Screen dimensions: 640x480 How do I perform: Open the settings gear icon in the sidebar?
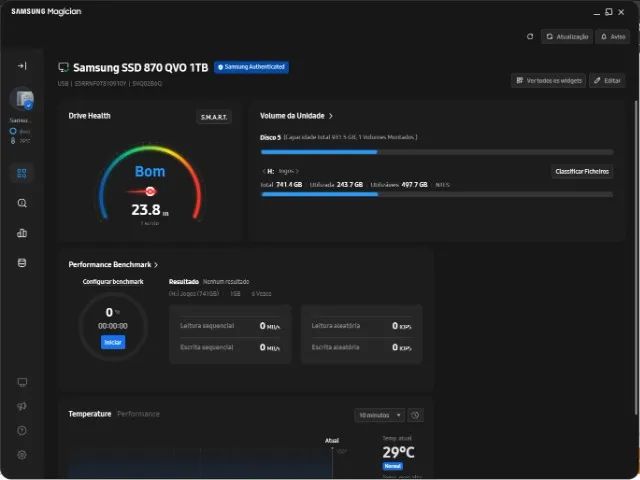point(22,455)
